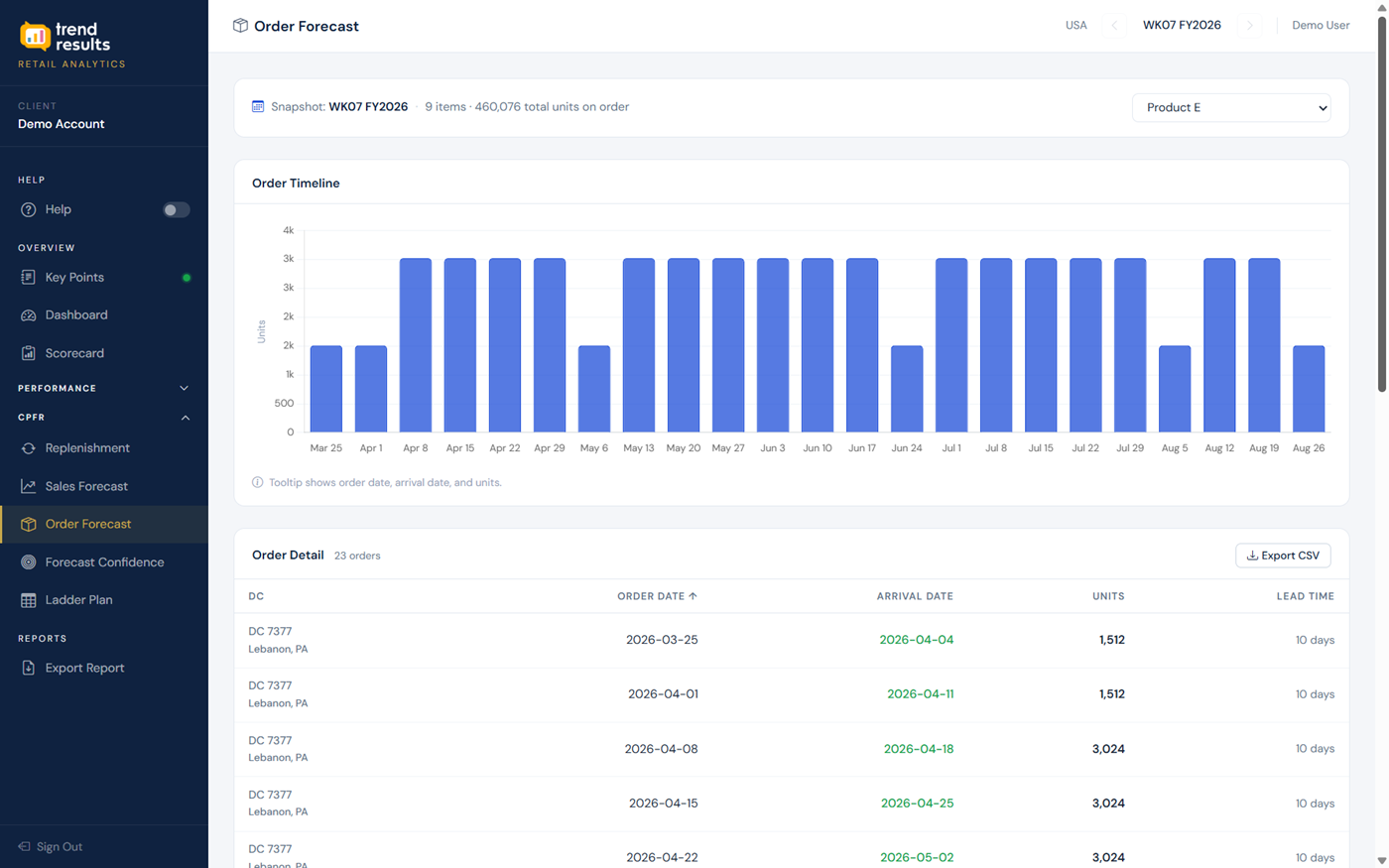Click the Export Report document icon
This screenshot has width=1389, height=868.
pos(28,668)
